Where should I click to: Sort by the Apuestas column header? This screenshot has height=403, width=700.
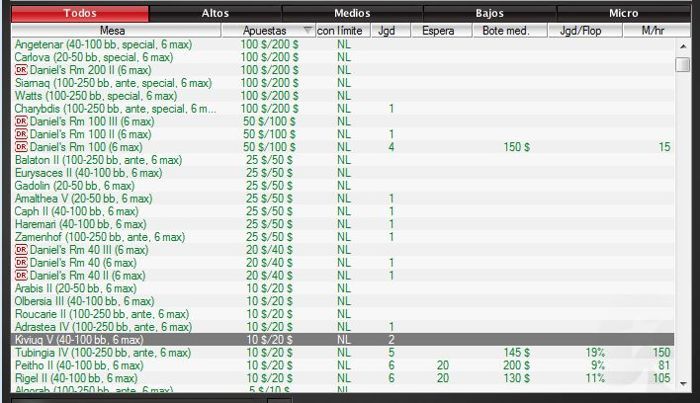(x=268, y=30)
